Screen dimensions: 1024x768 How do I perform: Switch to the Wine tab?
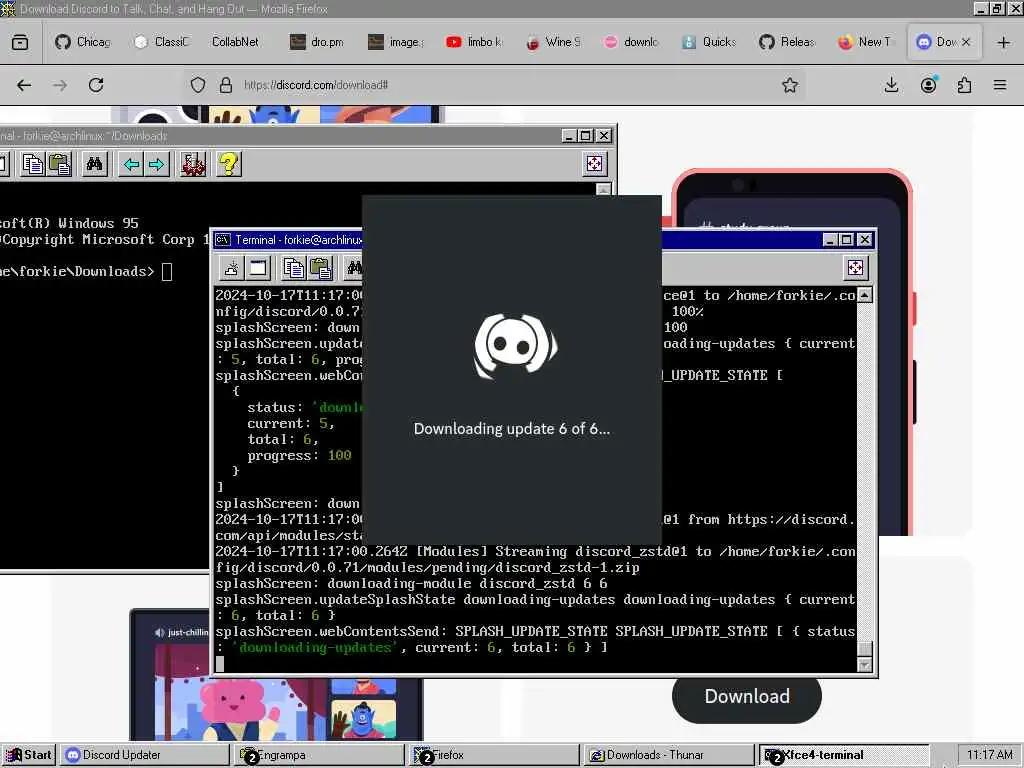point(553,42)
